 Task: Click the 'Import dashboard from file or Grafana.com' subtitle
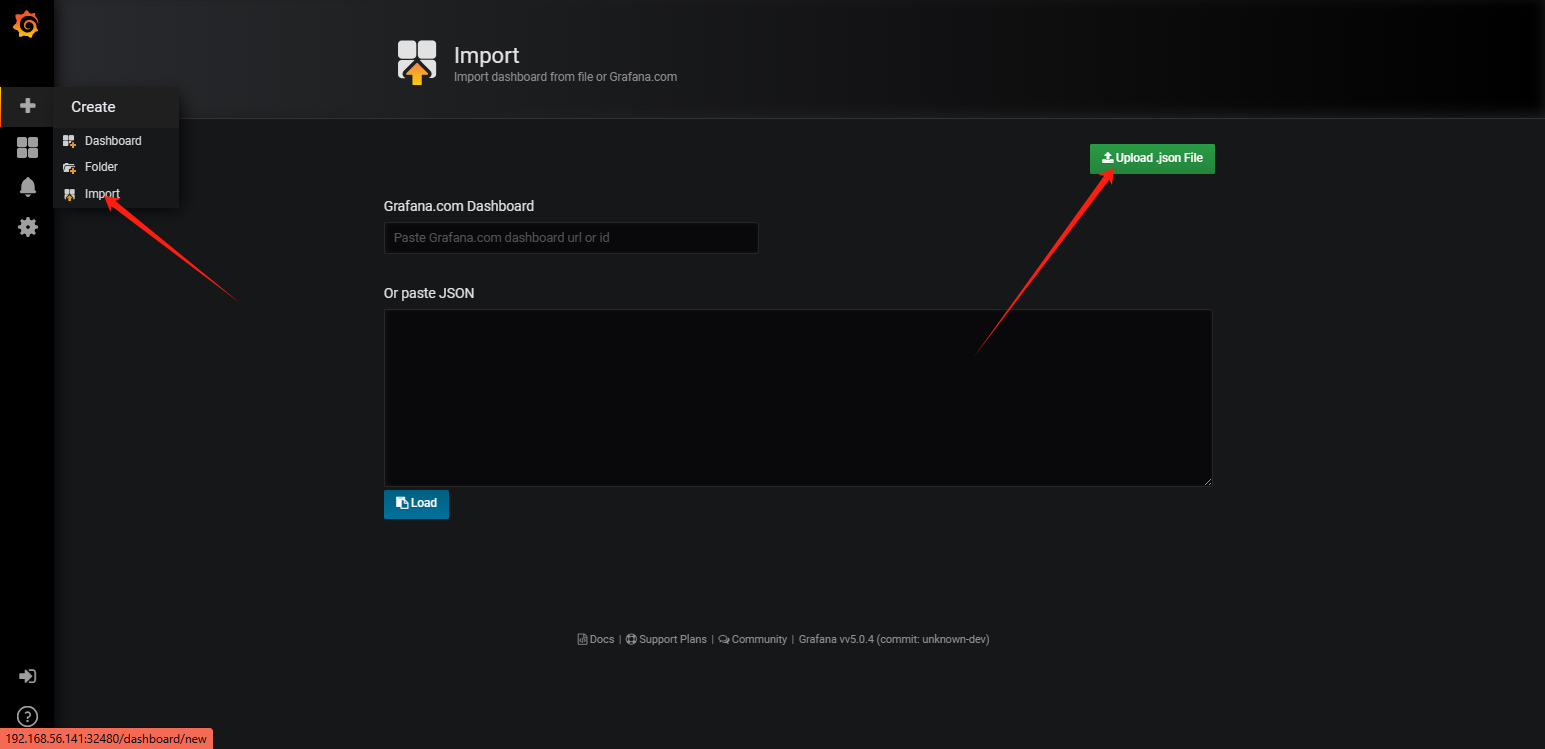pyautogui.click(x=565, y=77)
